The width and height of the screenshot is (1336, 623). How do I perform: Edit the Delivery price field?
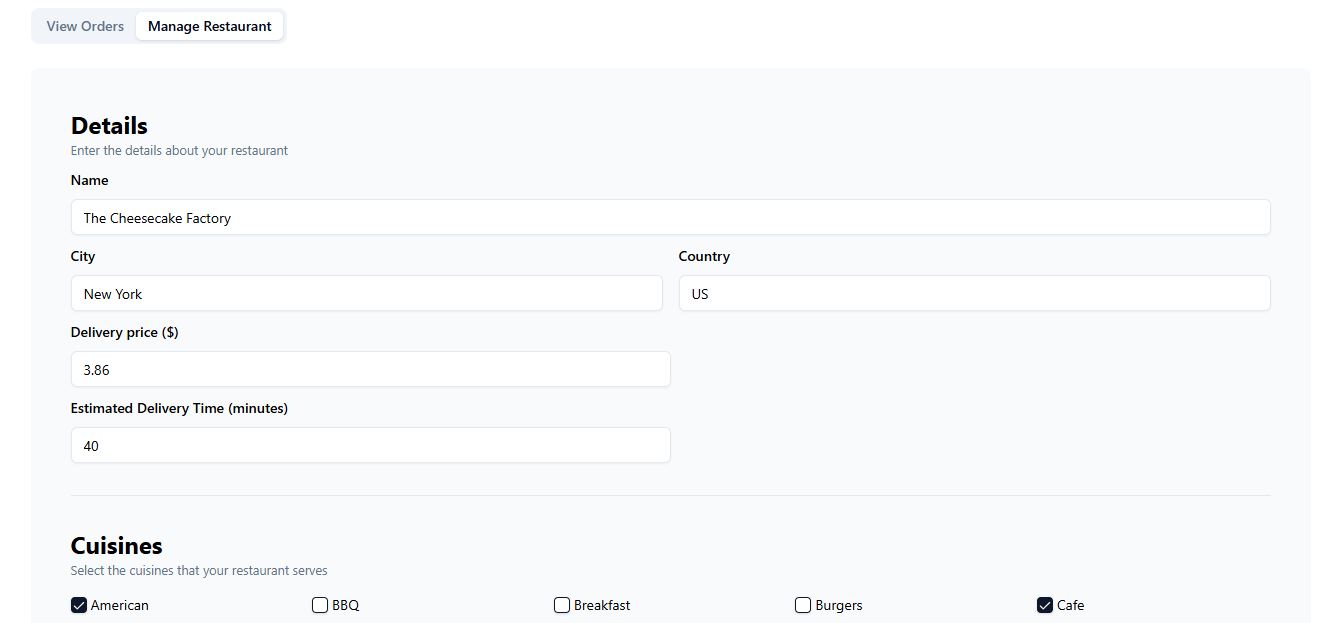coord(370,369)
